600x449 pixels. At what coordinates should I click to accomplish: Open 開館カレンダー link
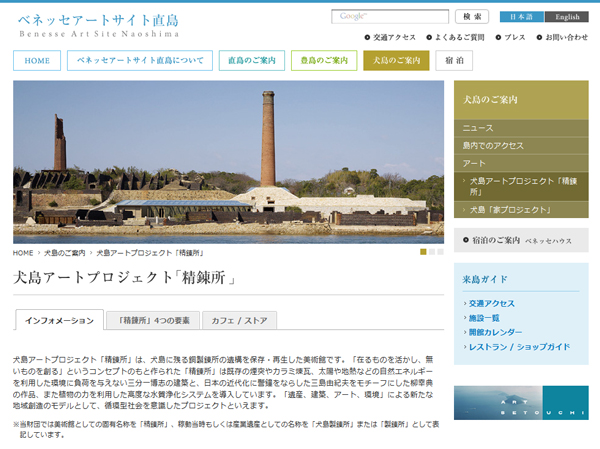(495, 332)
